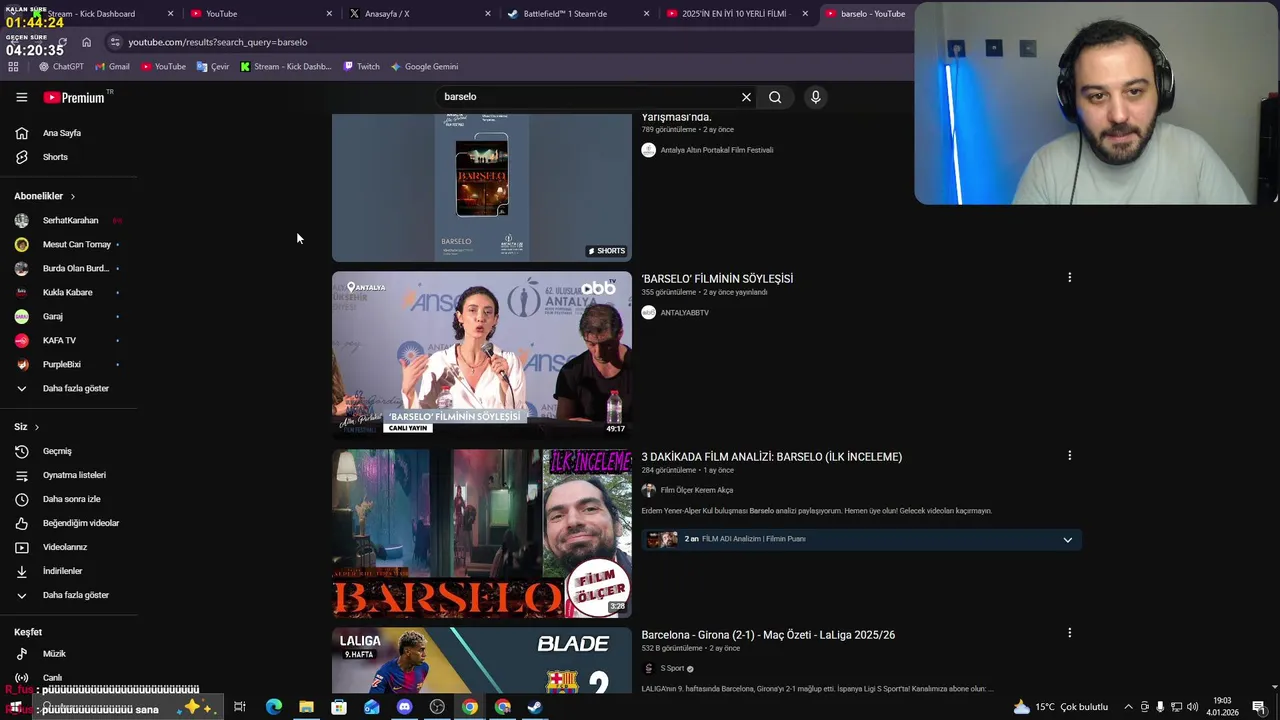This screenshot has height=720, width=1280.
Task: Switch to the Anasayfa / X tab
Action: coord(418,14)
